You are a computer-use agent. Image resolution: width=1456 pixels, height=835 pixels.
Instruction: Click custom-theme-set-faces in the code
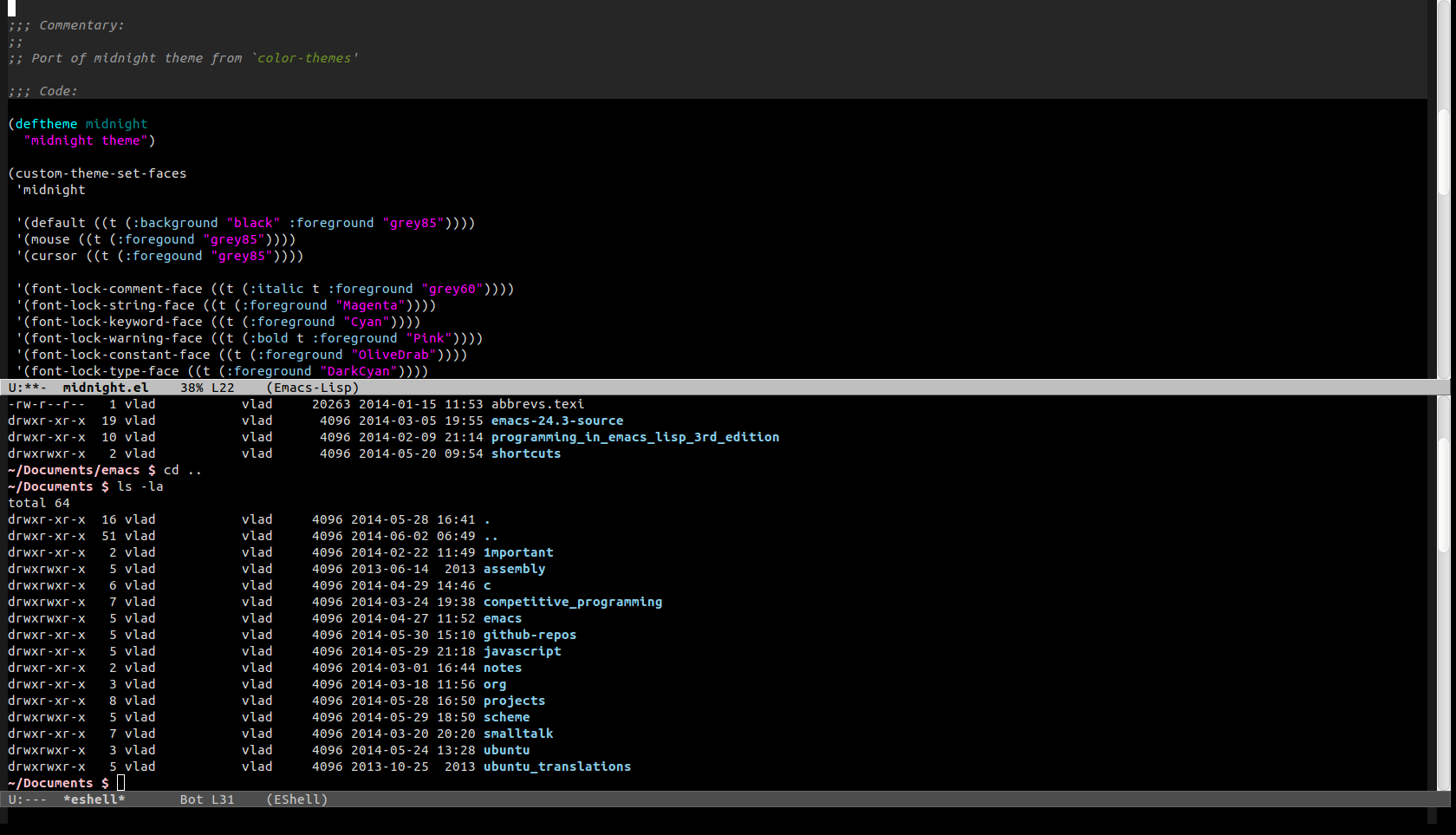pos(101,173)
